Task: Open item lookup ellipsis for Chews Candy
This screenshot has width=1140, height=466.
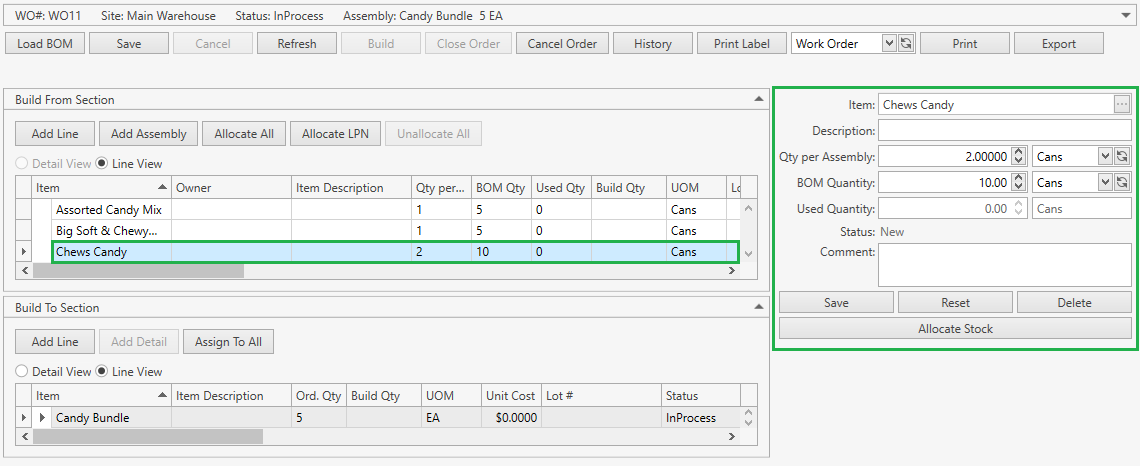Action: click(1122, 105)
